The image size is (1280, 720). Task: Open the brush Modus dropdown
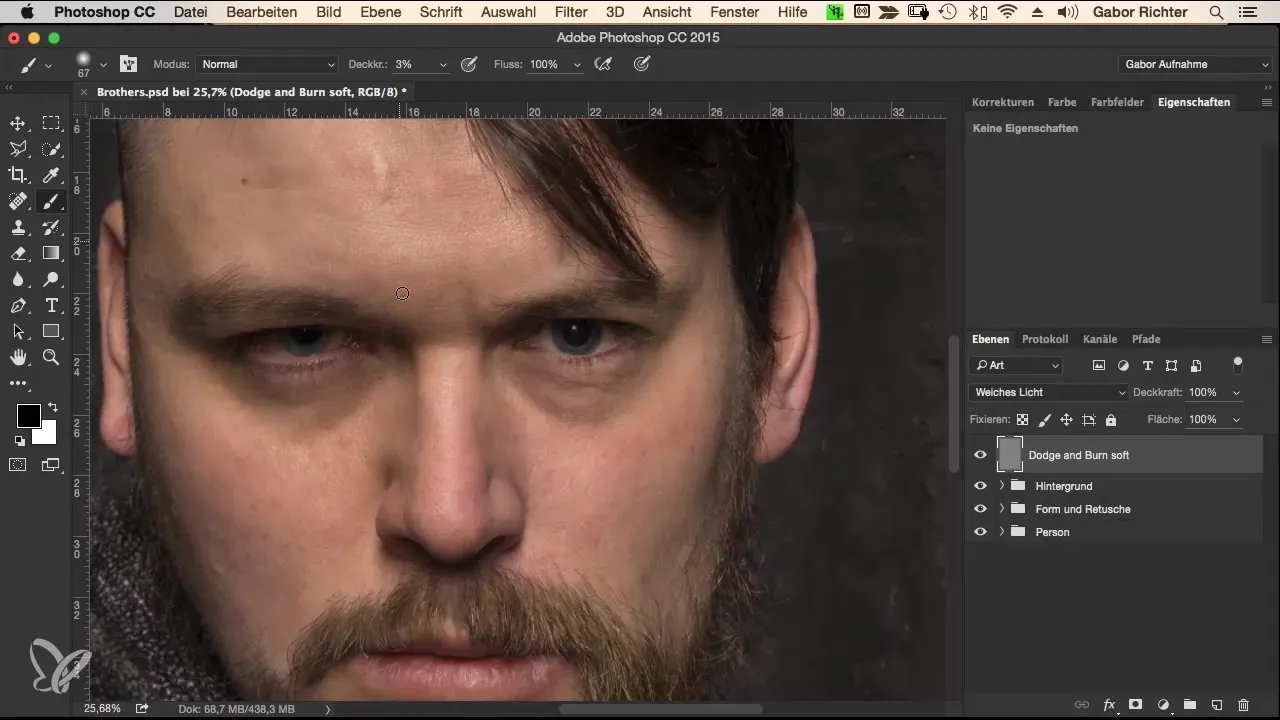[266, 64]
